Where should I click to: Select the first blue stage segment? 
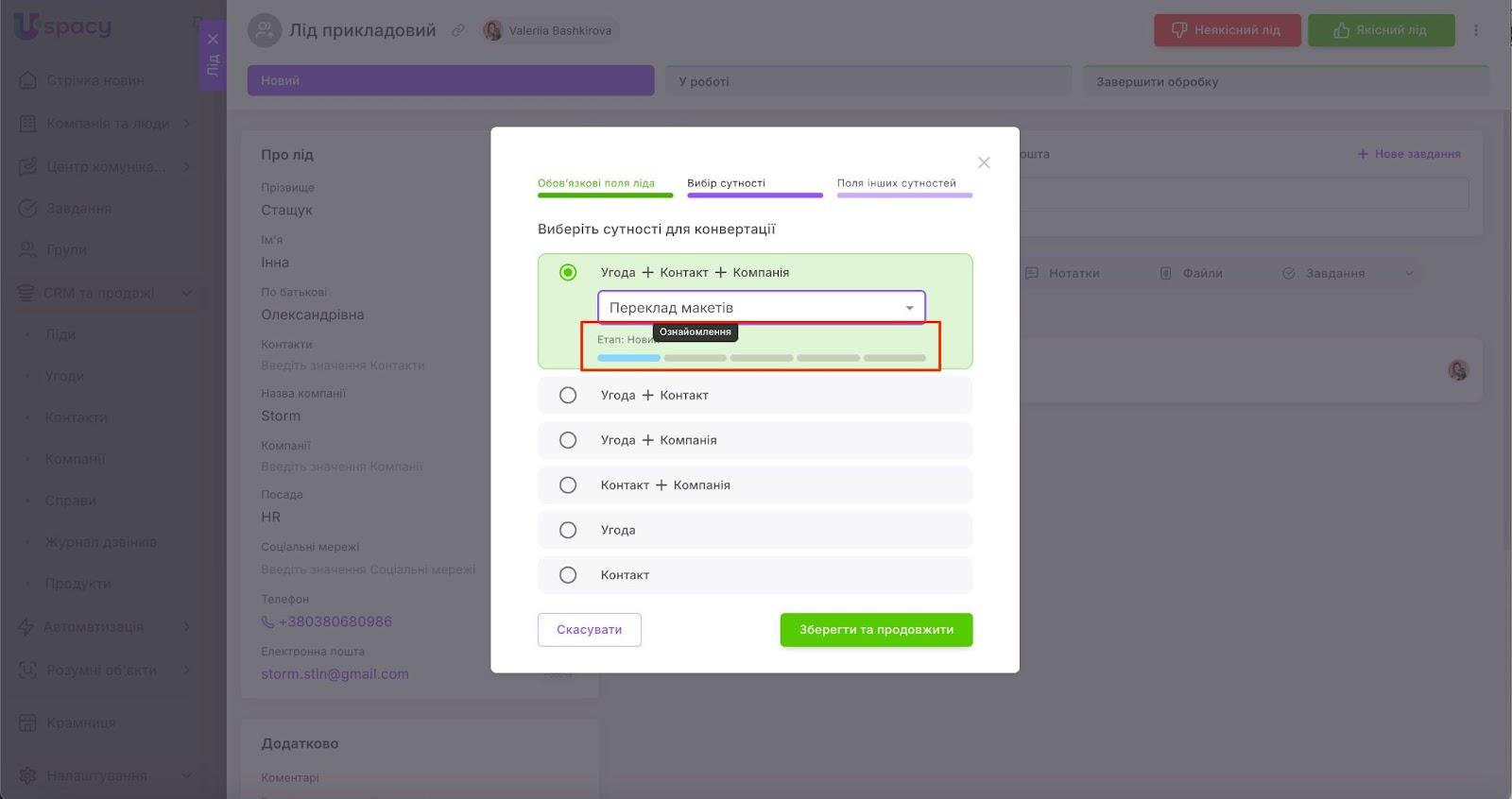click(628, 358)
